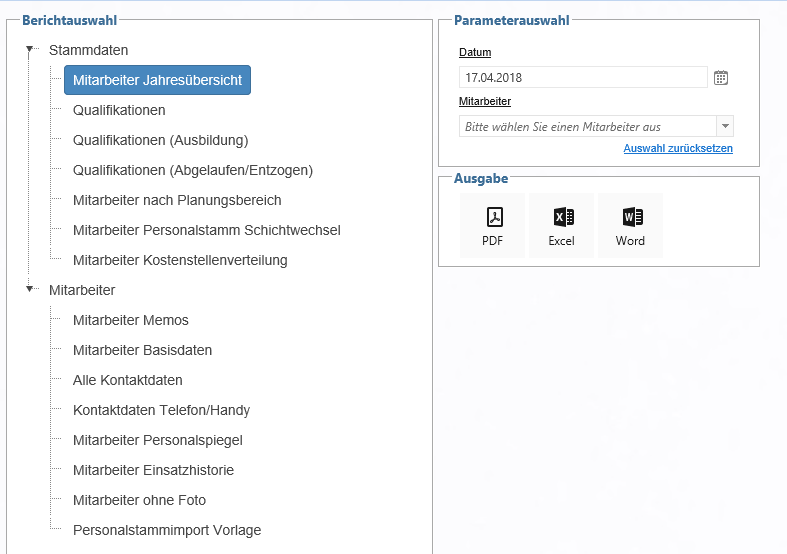Choose Qualifikationen (Abgelaufen/Entzogen) report
The image size is (787, 554).
pos(193,170)
